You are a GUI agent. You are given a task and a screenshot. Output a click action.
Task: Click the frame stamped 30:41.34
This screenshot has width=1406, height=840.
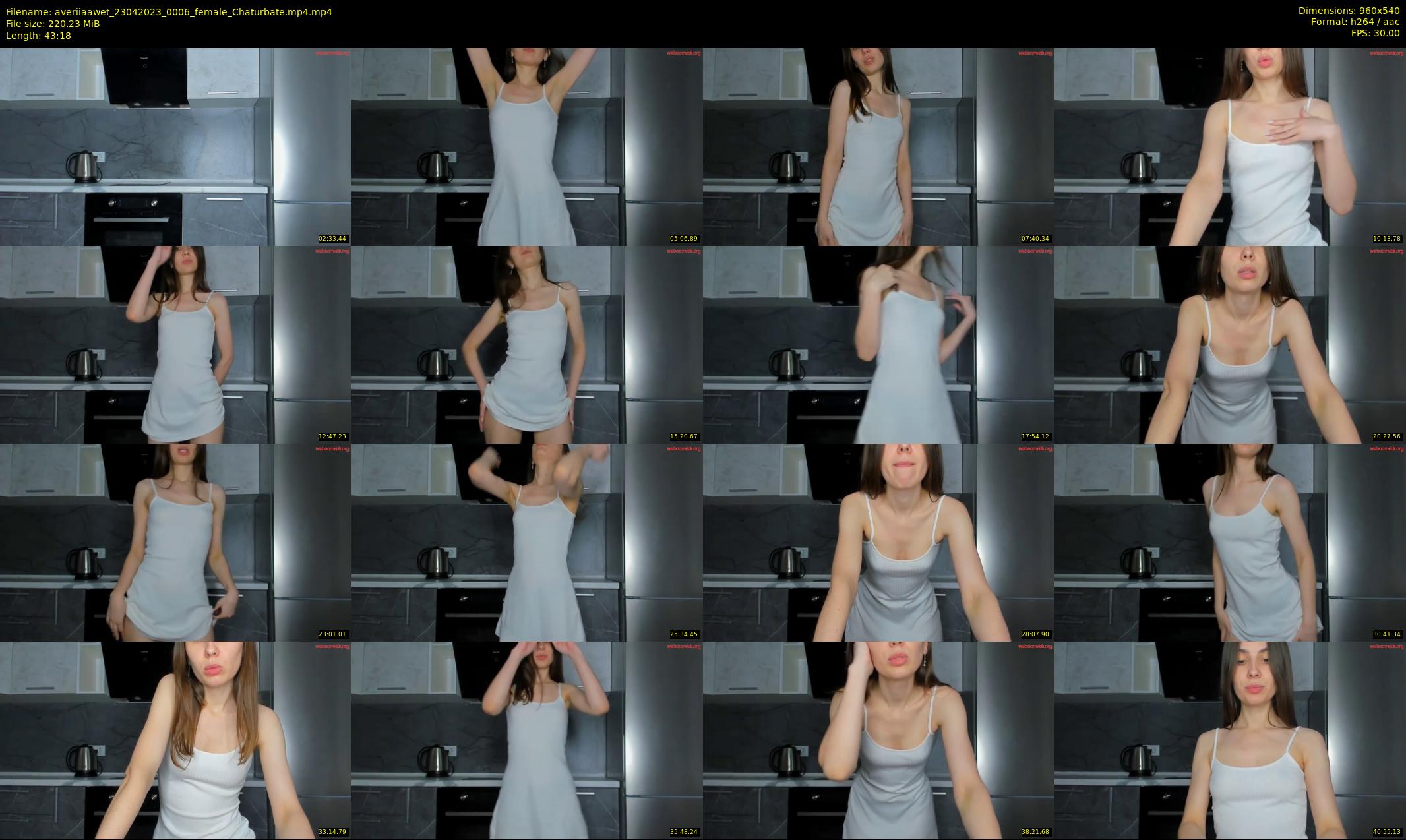click(1229, 542)
